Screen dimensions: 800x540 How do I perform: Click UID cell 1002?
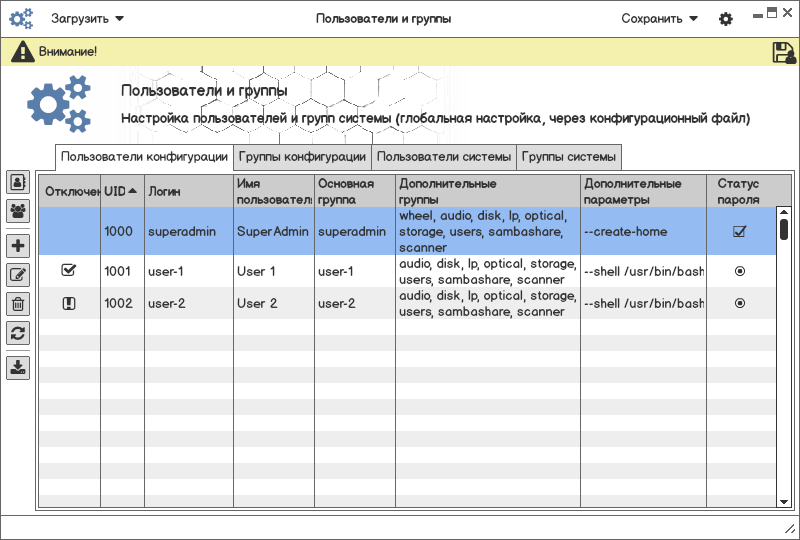(122, 303)
